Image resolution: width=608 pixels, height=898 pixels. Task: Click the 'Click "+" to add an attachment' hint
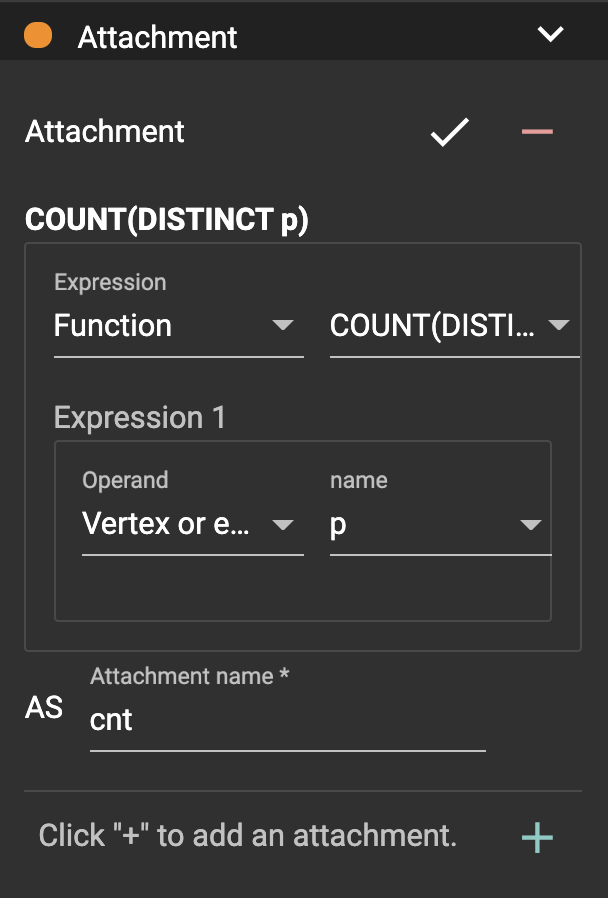tap(247, 836)
